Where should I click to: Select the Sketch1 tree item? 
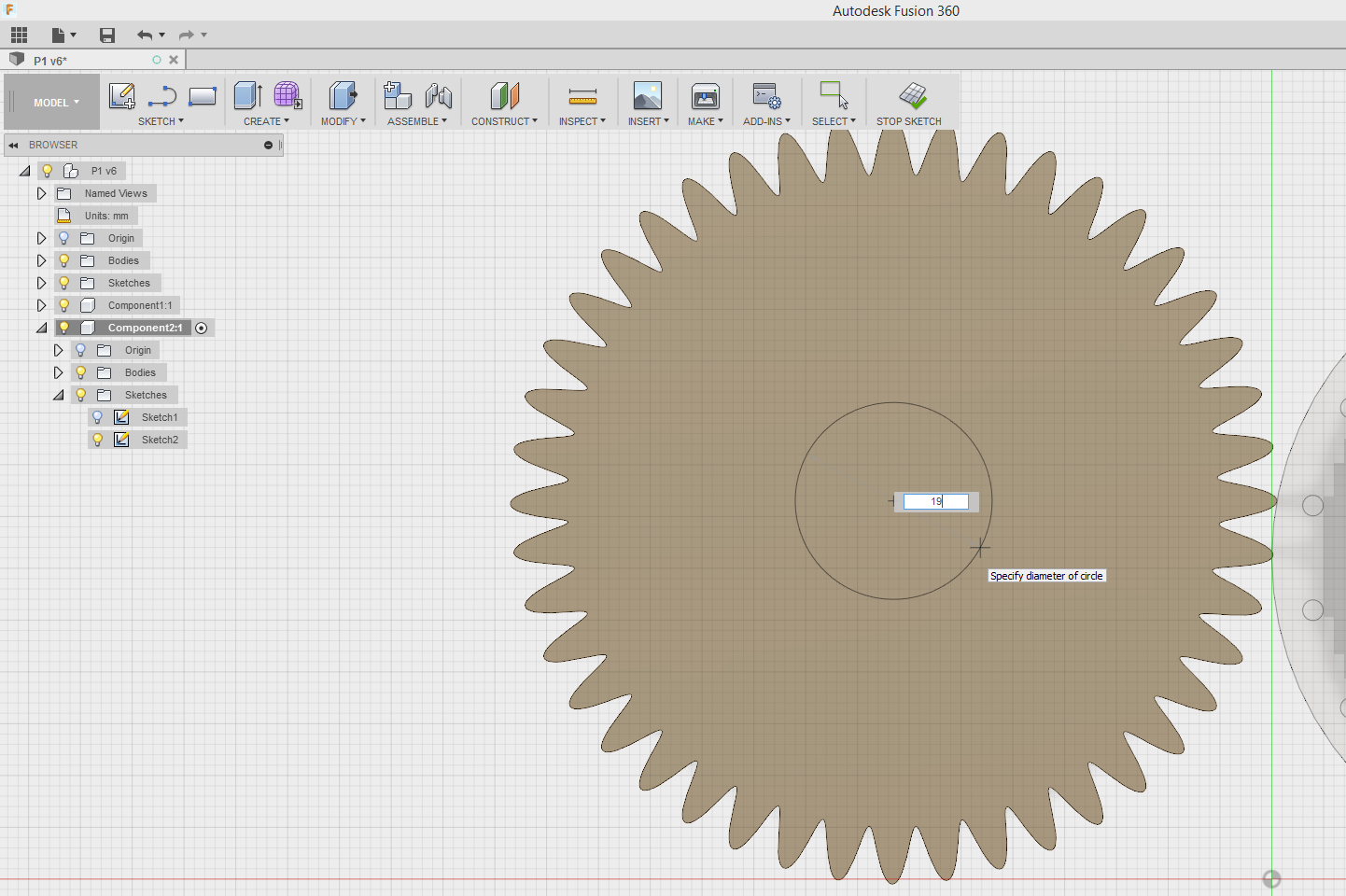(160, 417)
